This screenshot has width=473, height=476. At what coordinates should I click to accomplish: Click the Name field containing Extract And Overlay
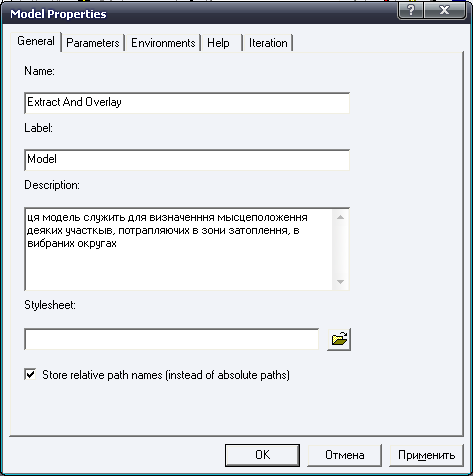tap(187, 103)
